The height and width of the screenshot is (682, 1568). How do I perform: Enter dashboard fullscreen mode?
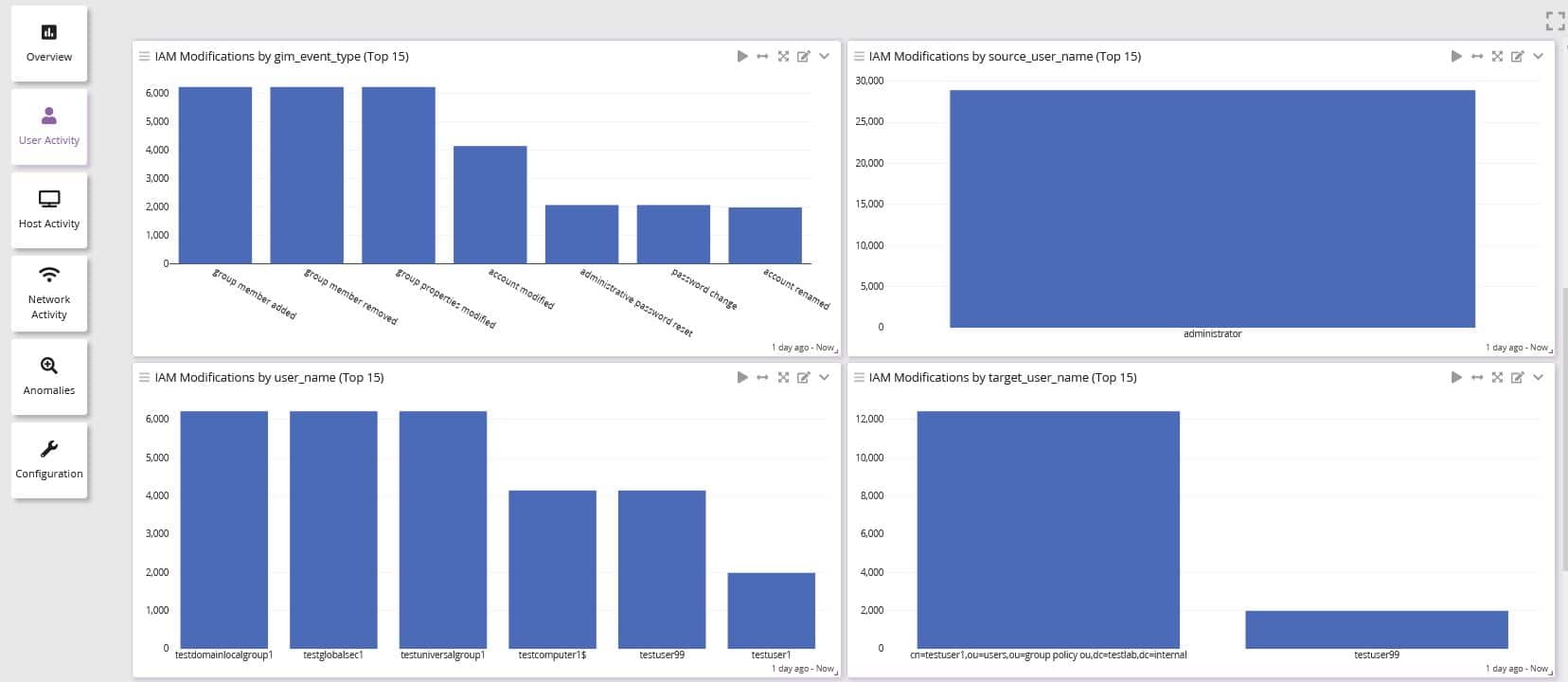1554,21
